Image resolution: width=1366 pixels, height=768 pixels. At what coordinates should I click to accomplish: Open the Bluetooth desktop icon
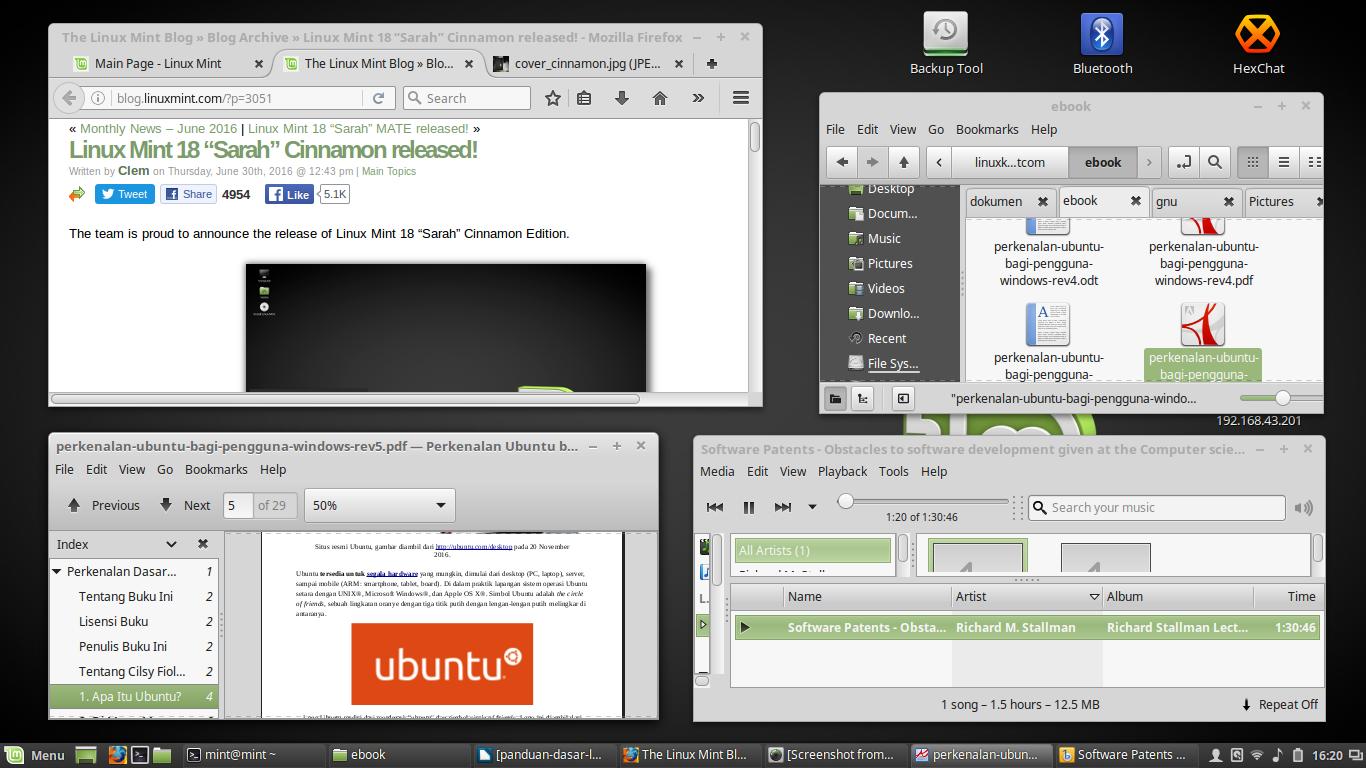[x=1102, y=44]
